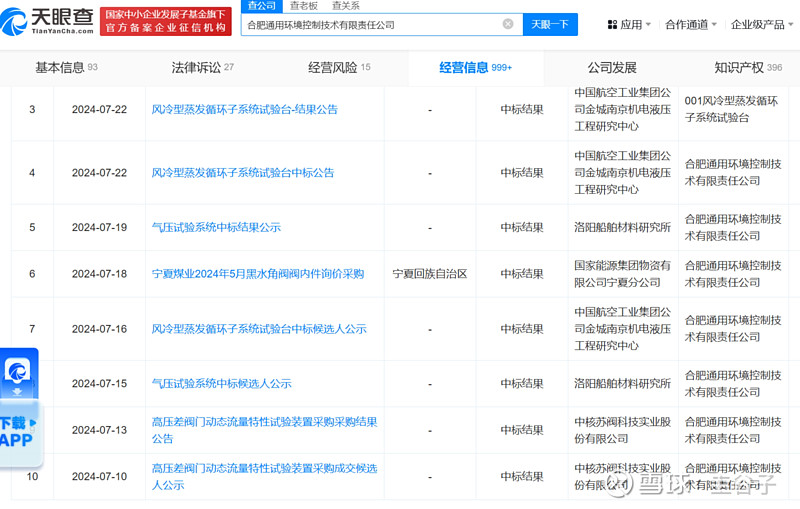Open 风冷型蒸发循环子系统试验台中标公告 link

click(243, 172)
